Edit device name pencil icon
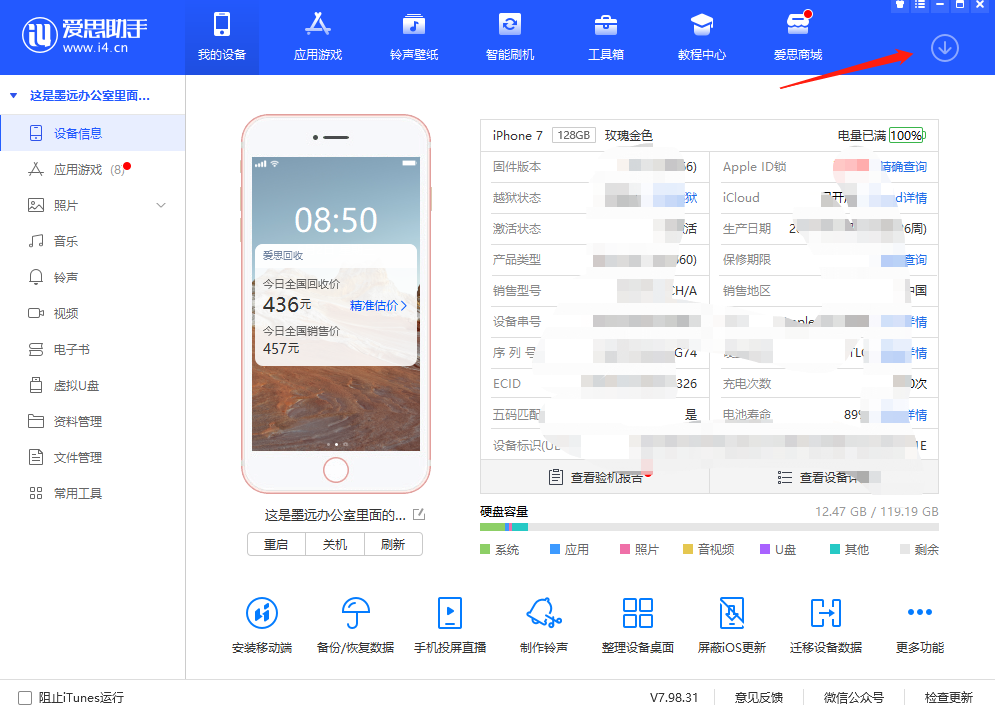Image resolution: width=995 pixels, height=714 pixels. click(419, 515)
